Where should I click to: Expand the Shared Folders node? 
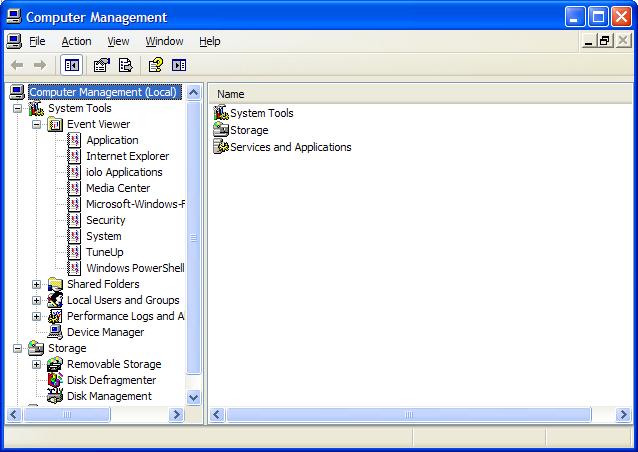(36, 284)
